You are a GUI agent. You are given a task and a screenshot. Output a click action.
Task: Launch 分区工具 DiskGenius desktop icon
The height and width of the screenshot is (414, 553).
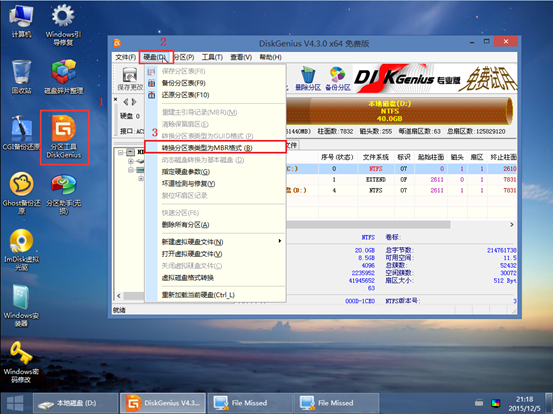64,137
